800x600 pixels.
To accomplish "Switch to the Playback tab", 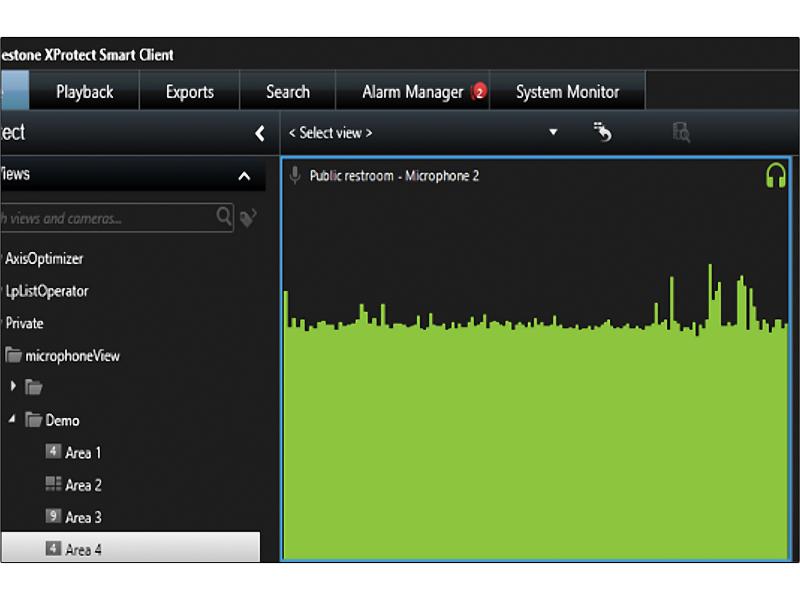I will (84, 91).
